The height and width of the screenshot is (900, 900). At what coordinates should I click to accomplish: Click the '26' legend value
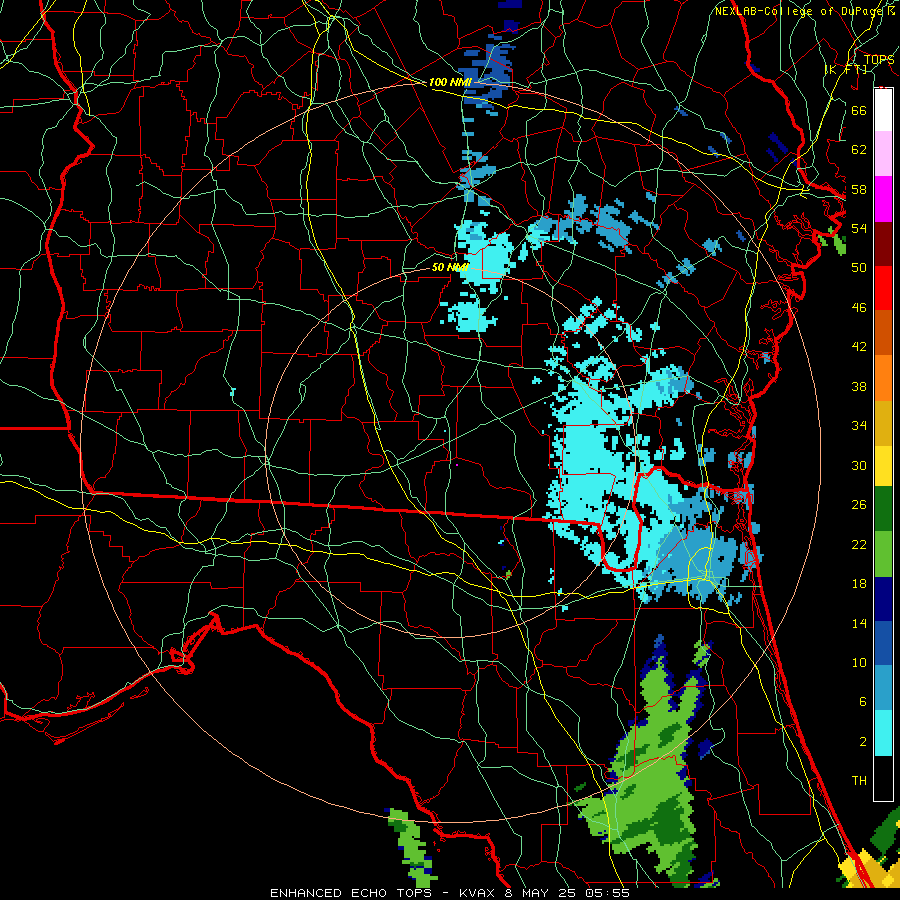859,505
